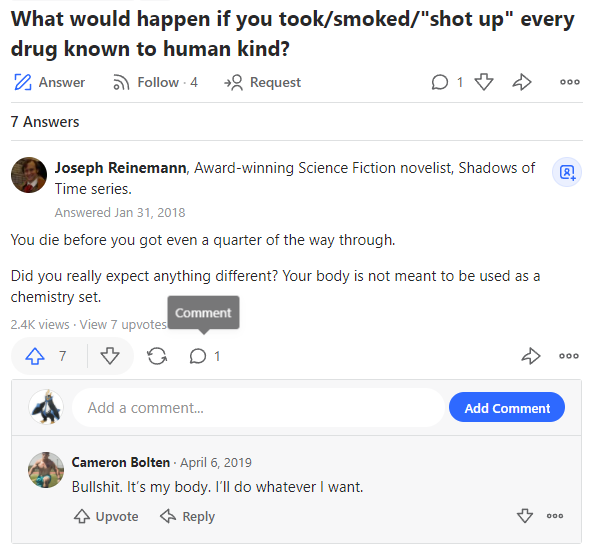Downvote the question
591x548 pixels.
coord(484,82)
